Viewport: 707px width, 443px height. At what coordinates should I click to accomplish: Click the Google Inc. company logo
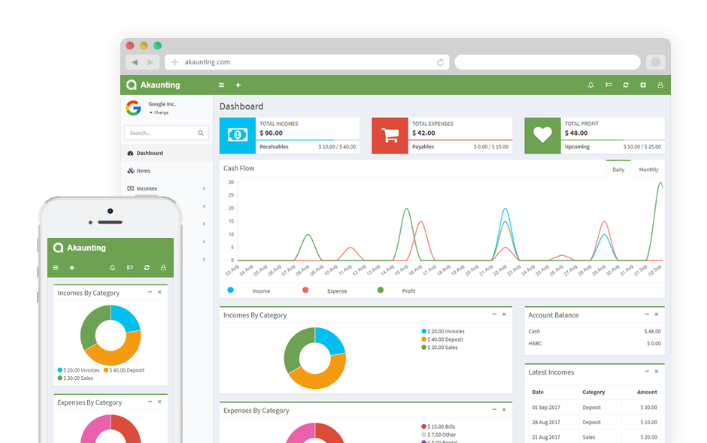click(x=133, y=108)
